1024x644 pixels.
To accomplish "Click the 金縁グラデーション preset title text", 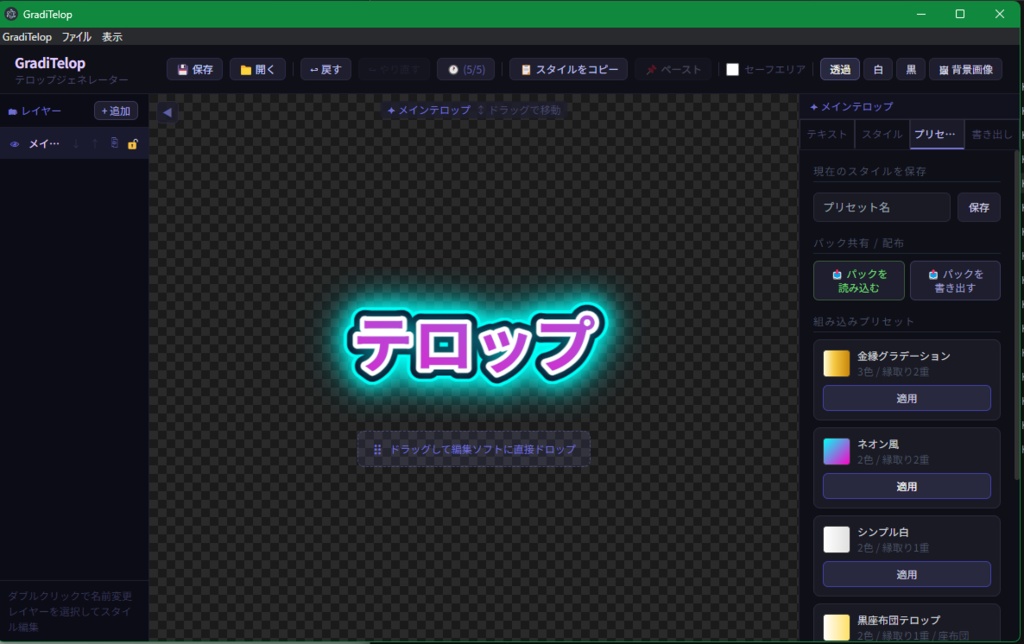I will [903, 356].
